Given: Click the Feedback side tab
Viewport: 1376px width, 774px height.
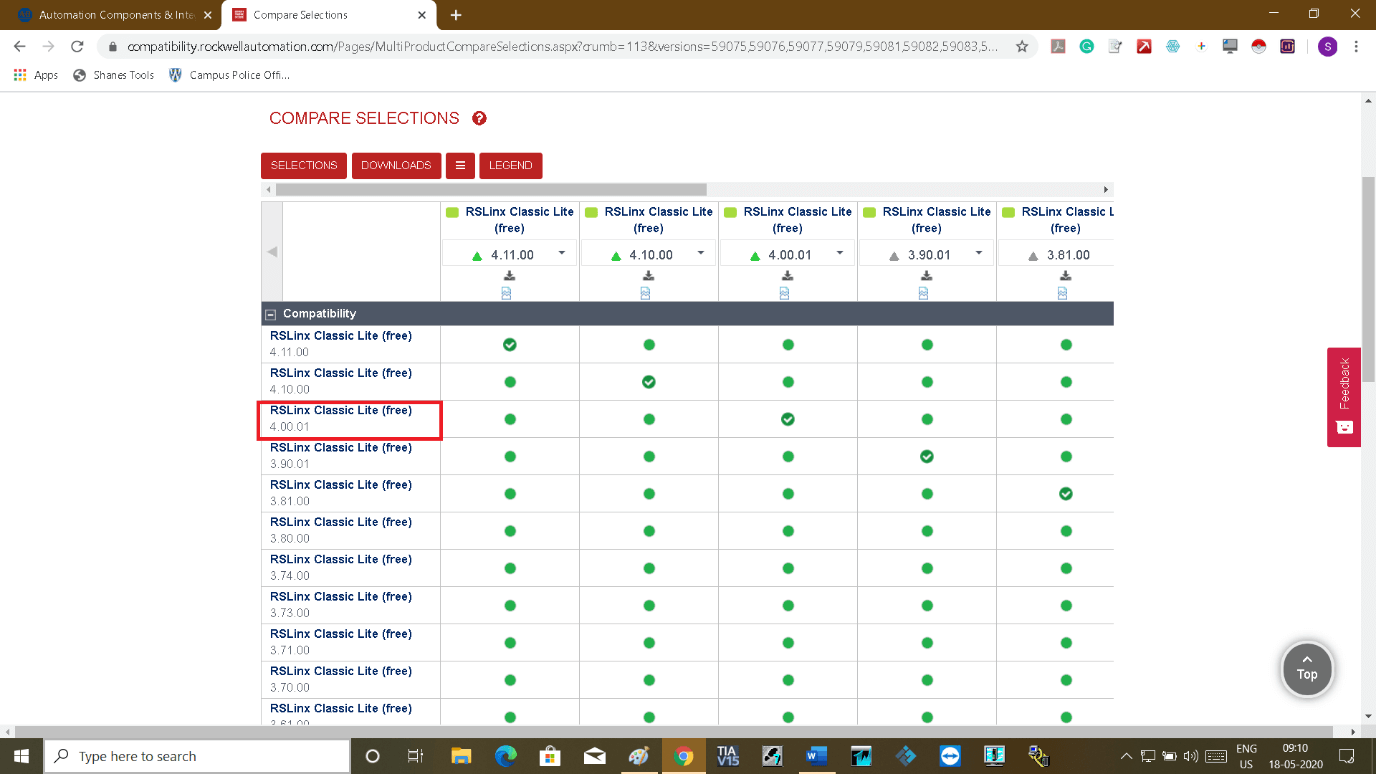Looking at the screenshot, I should [1344, 397].
